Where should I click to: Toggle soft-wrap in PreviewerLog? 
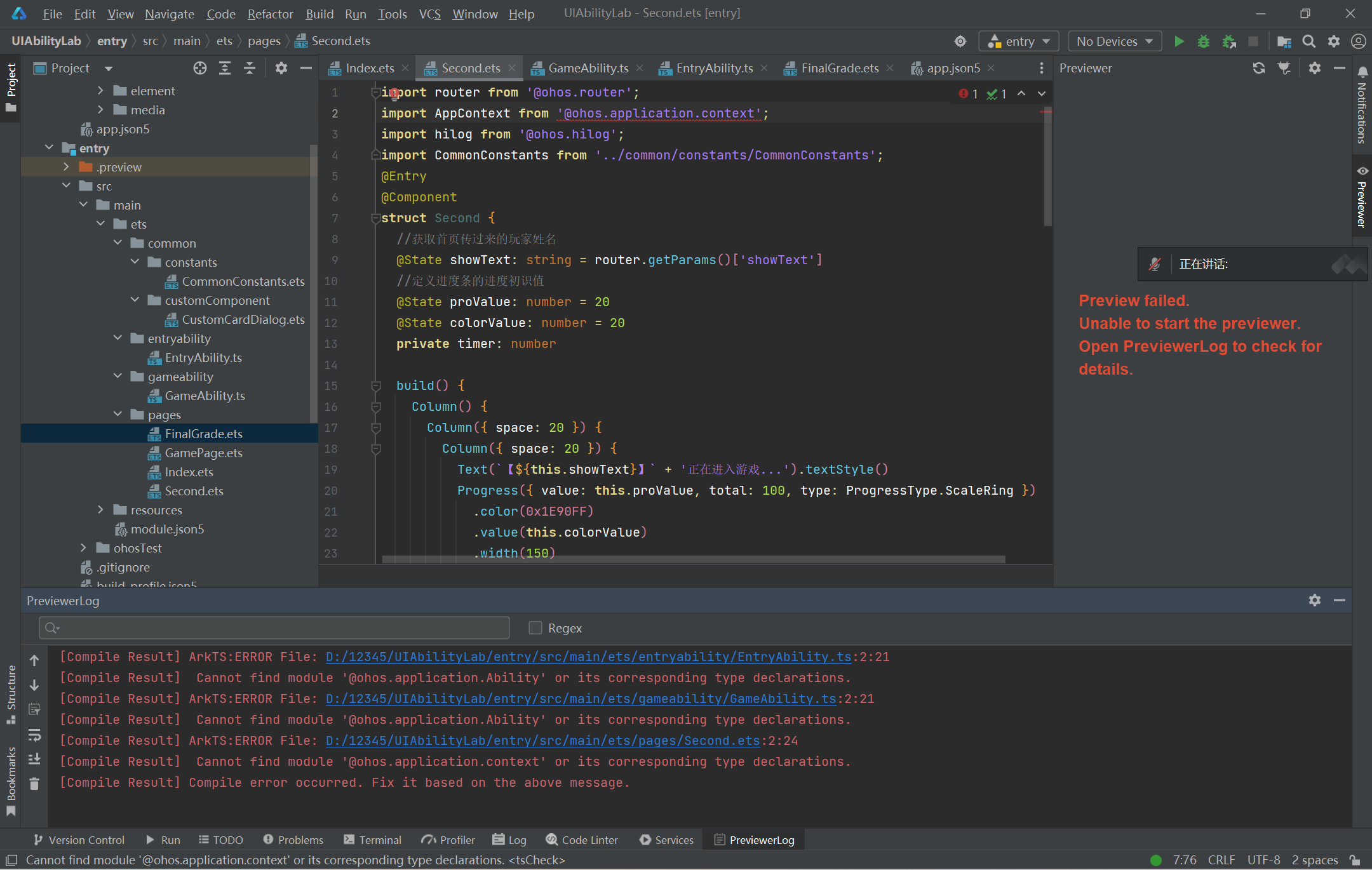[x=34, y=735]
